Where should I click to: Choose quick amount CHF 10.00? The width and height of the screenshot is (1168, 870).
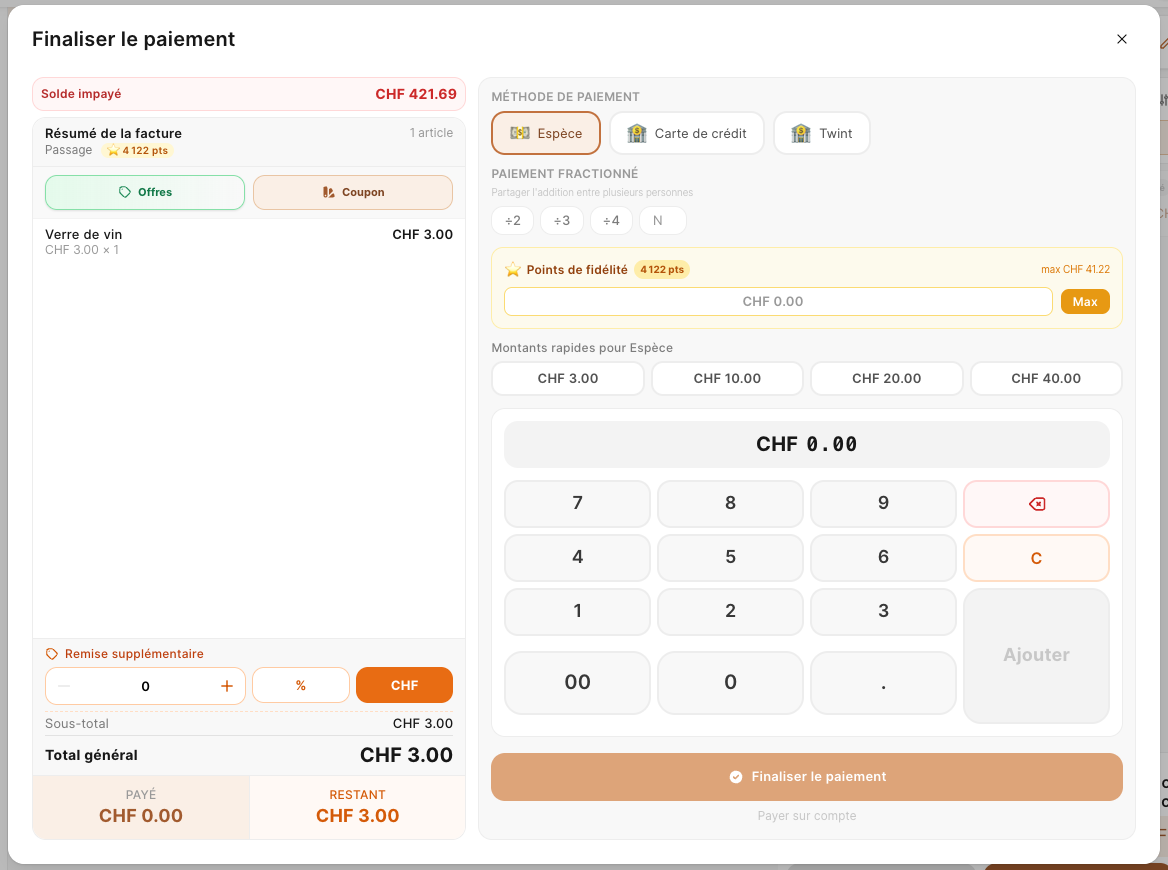(727, 378)
